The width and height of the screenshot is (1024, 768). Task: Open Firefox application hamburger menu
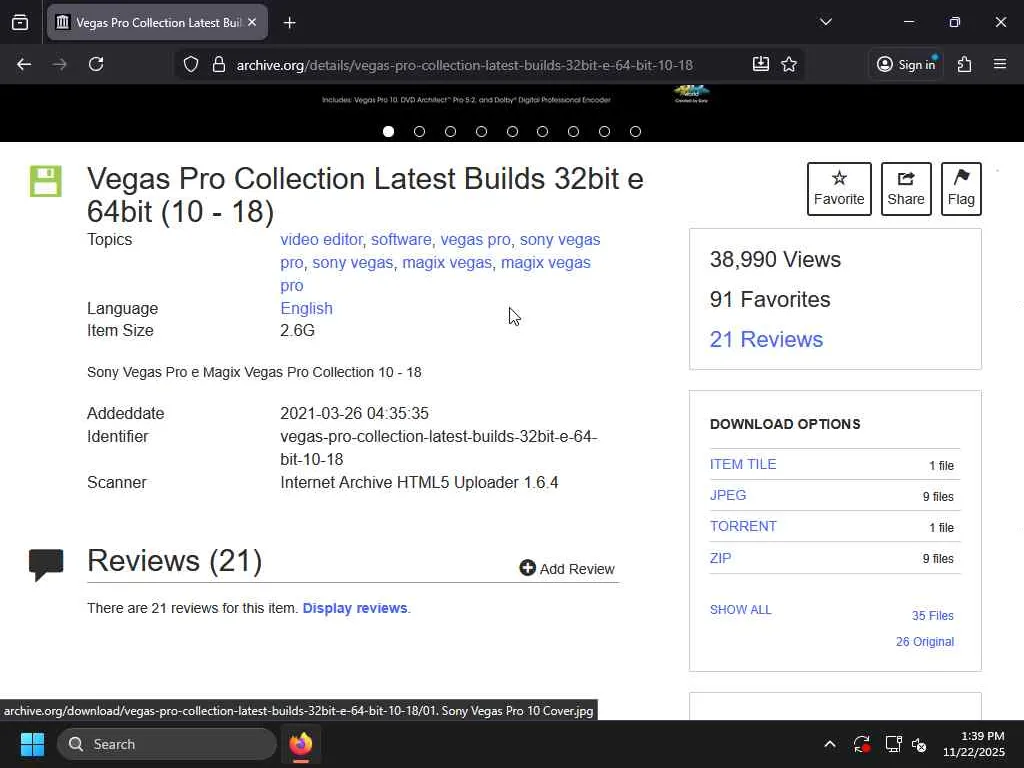click(1000, 64)
